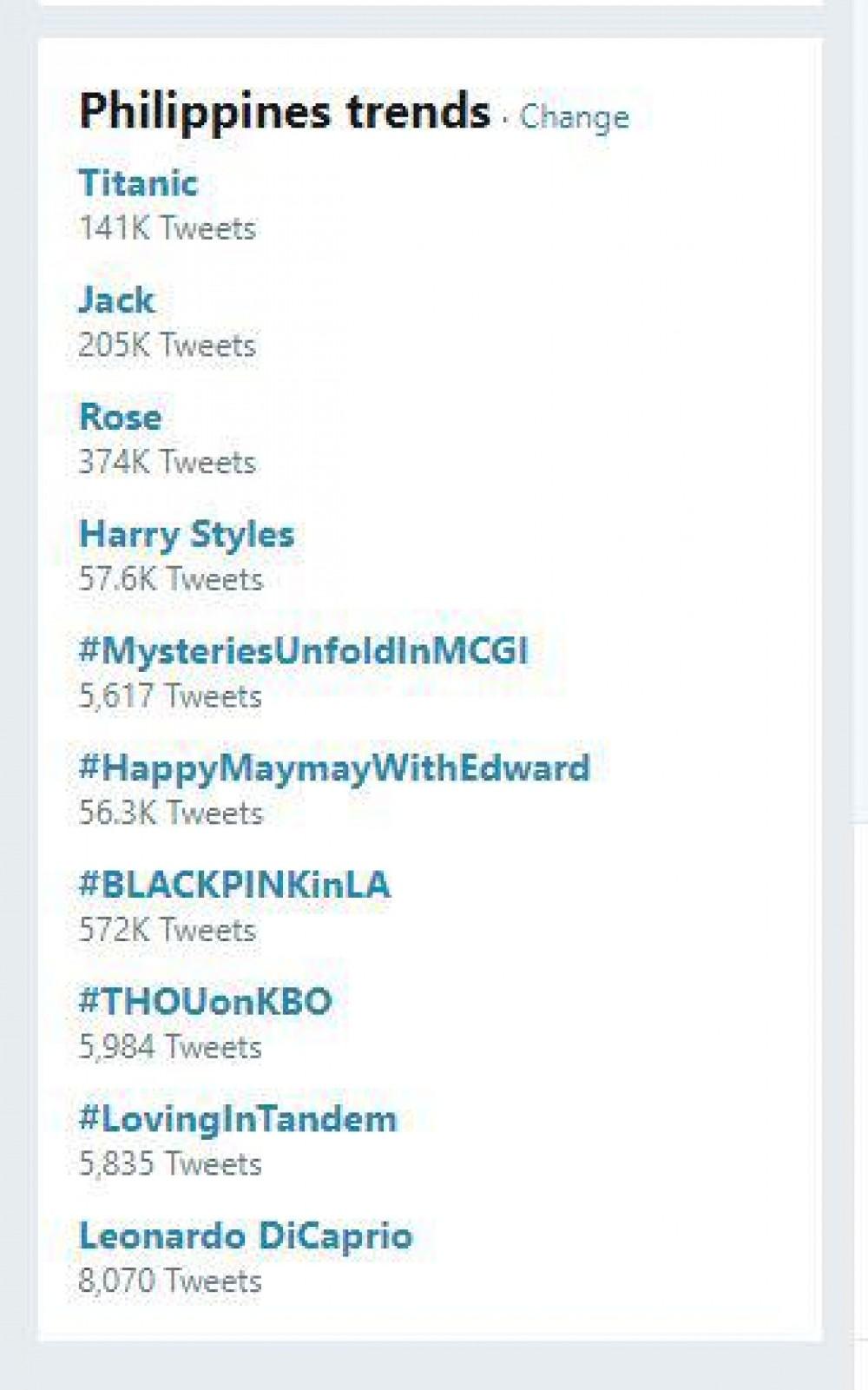Click the 56.3K Tweets count text
Image resolution: width=868 pixels, height=1390 pixels.
click(x=171, y=814)
